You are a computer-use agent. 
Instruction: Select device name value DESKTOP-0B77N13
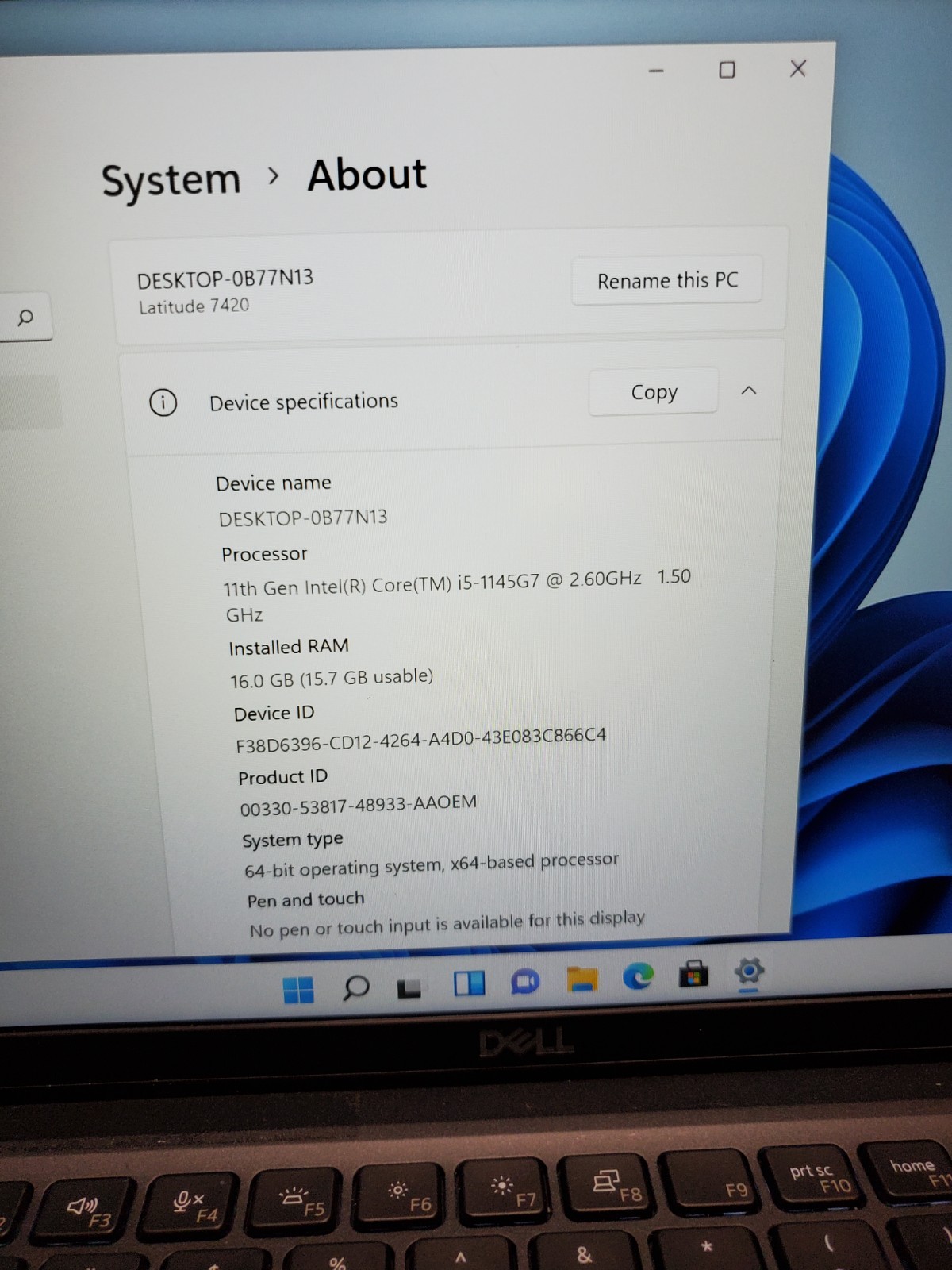pyautogui.click(x=303, y=518)
